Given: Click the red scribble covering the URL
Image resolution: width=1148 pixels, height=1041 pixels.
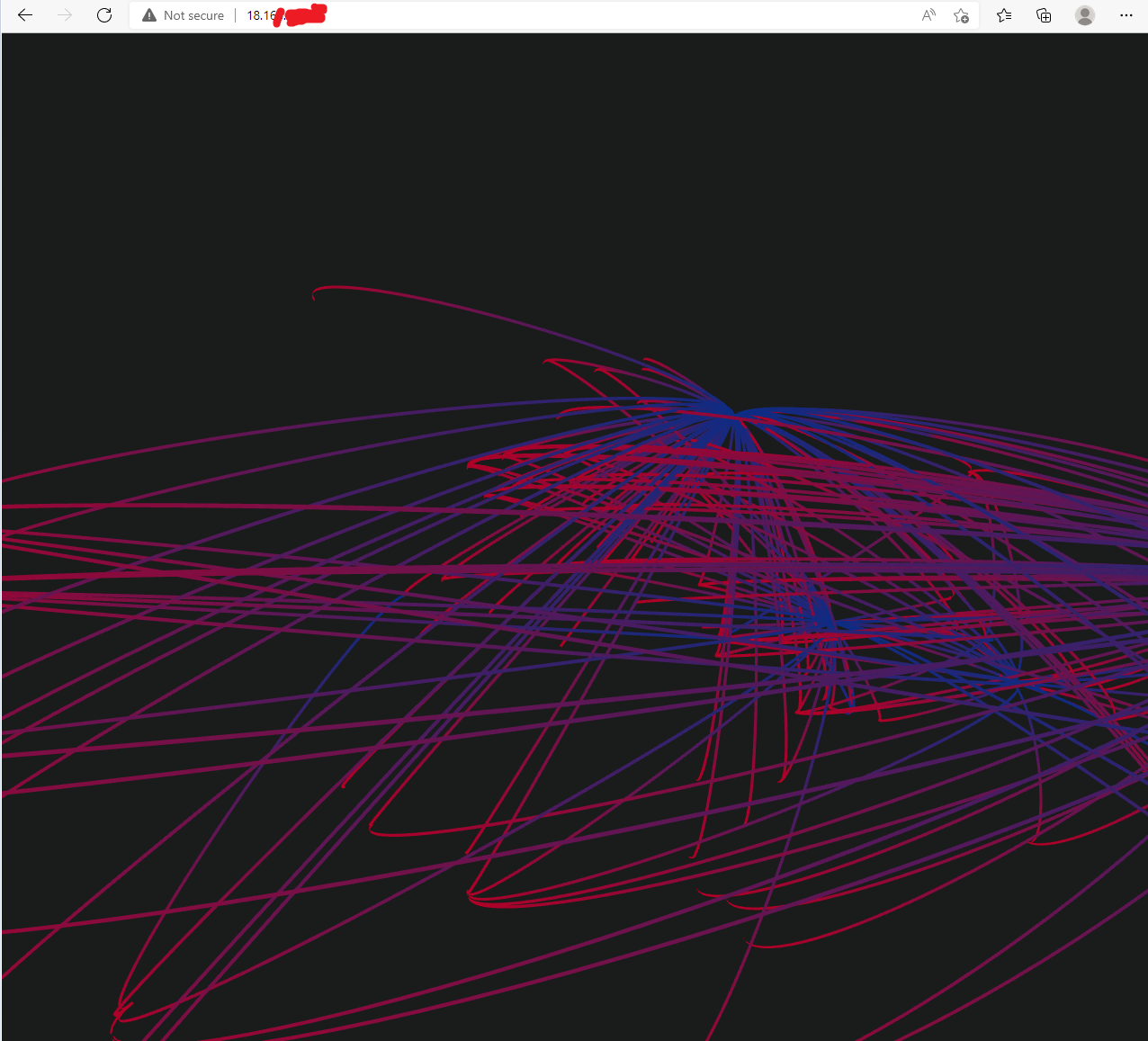Looking at the screenshot, I should (x=301, y=14).
